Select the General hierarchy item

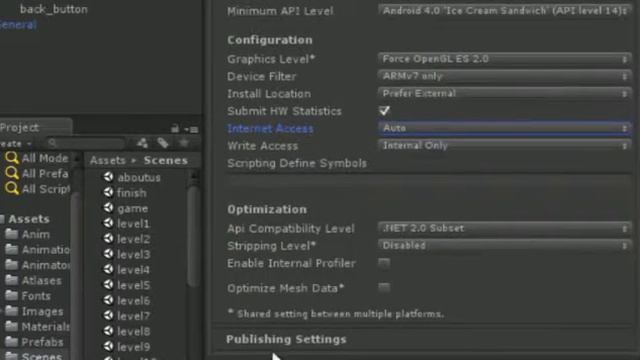click(x=18, y=24)
